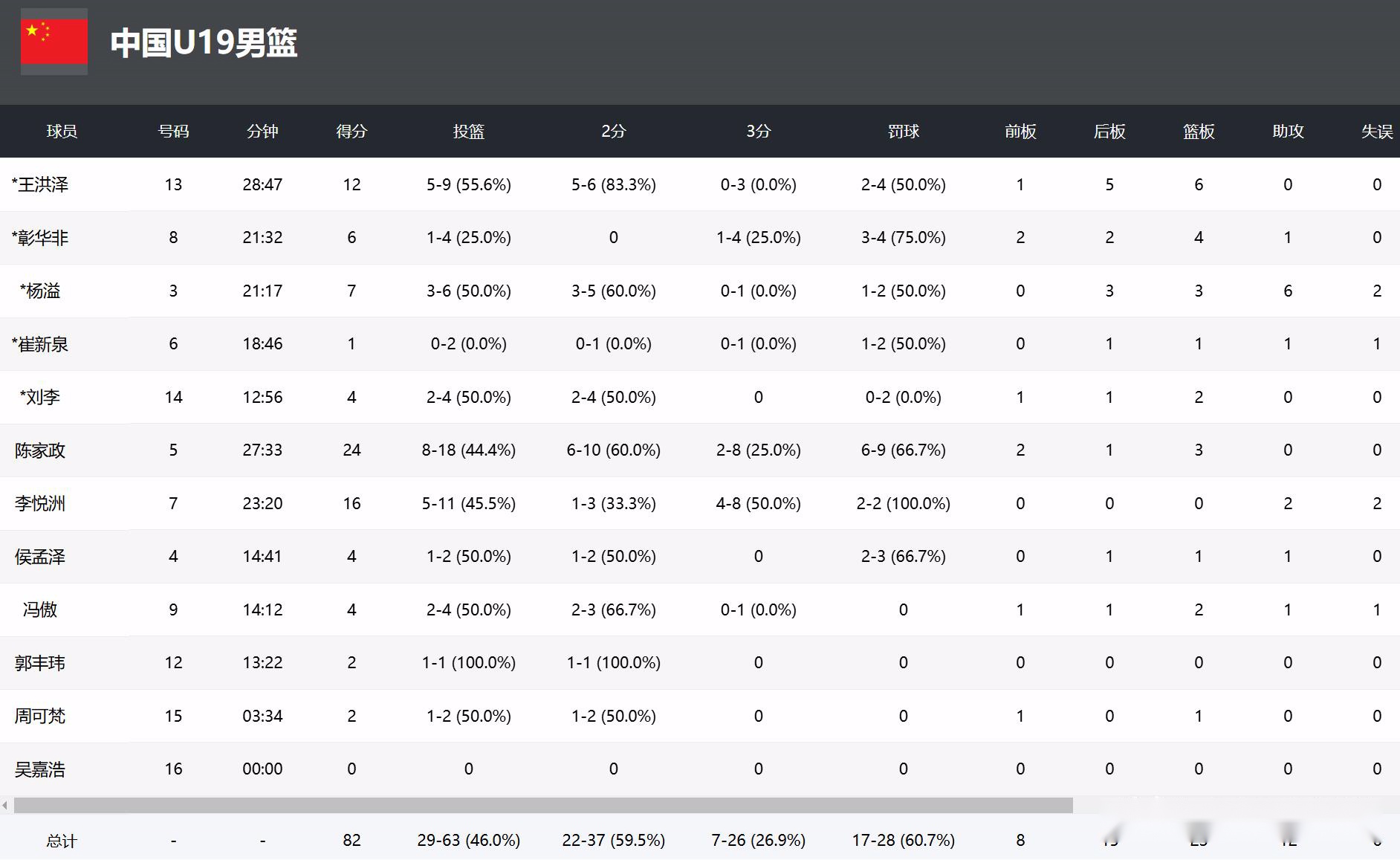This screenshot has height=860, width=1400.
Task: Select player 陈家政
Action: click(x=40, y=450)
